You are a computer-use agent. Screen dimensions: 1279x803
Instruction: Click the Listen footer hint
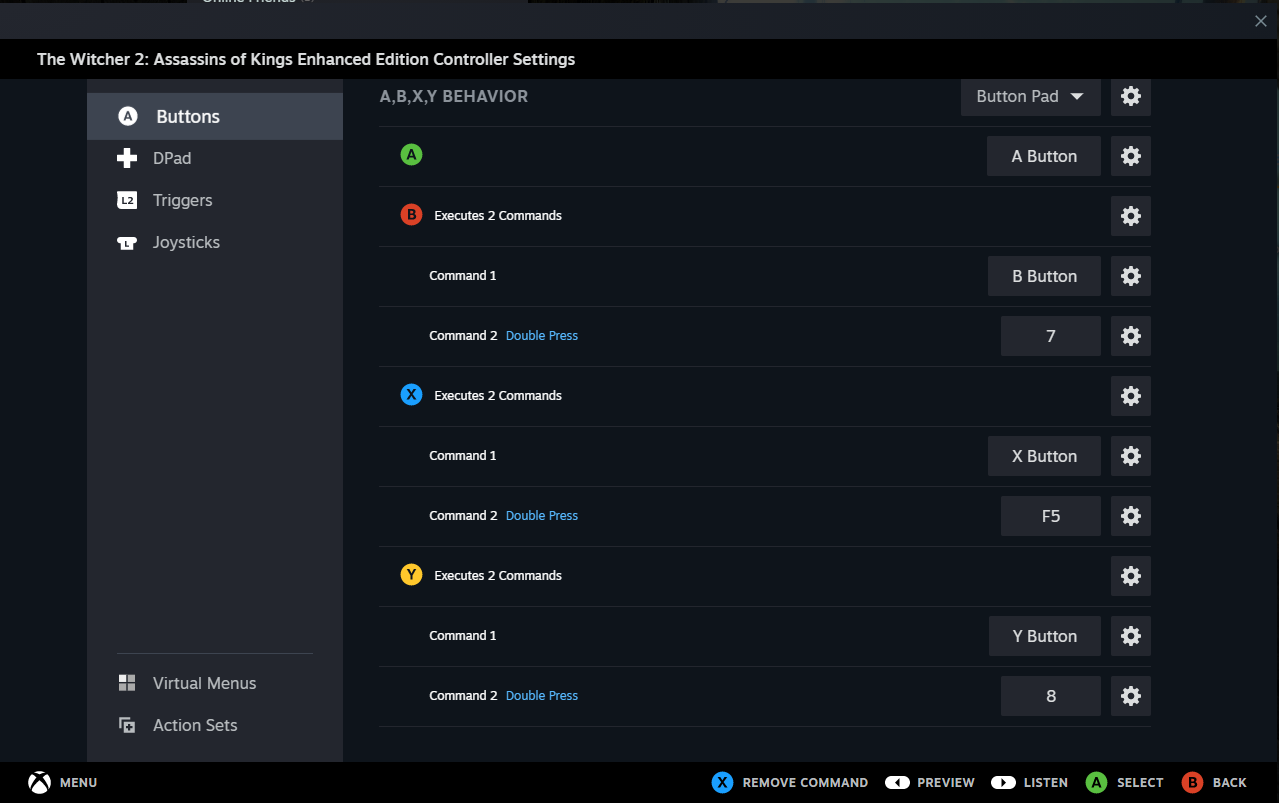point(1029,783)
